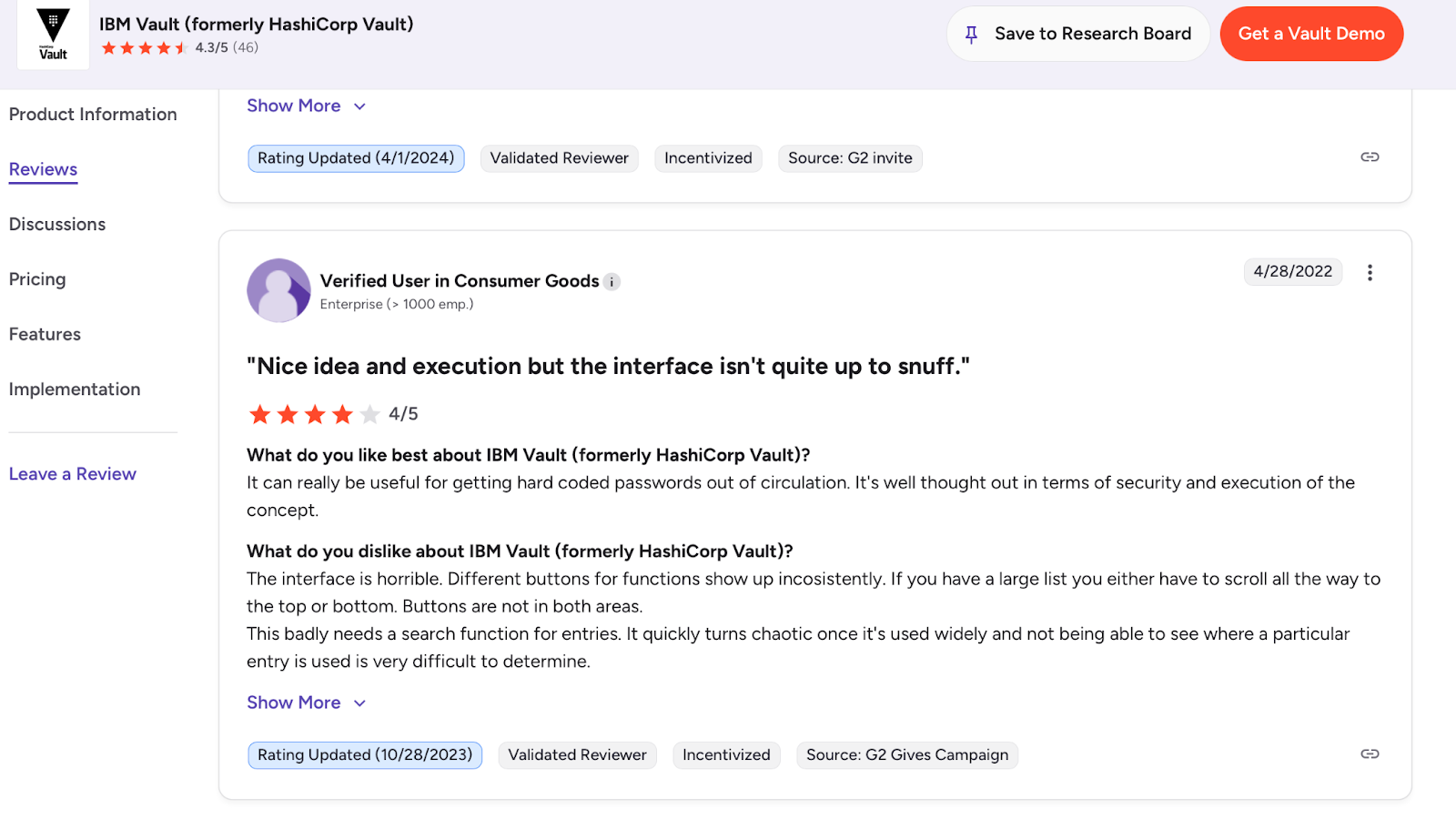Click the Leave a Review link

73,474
